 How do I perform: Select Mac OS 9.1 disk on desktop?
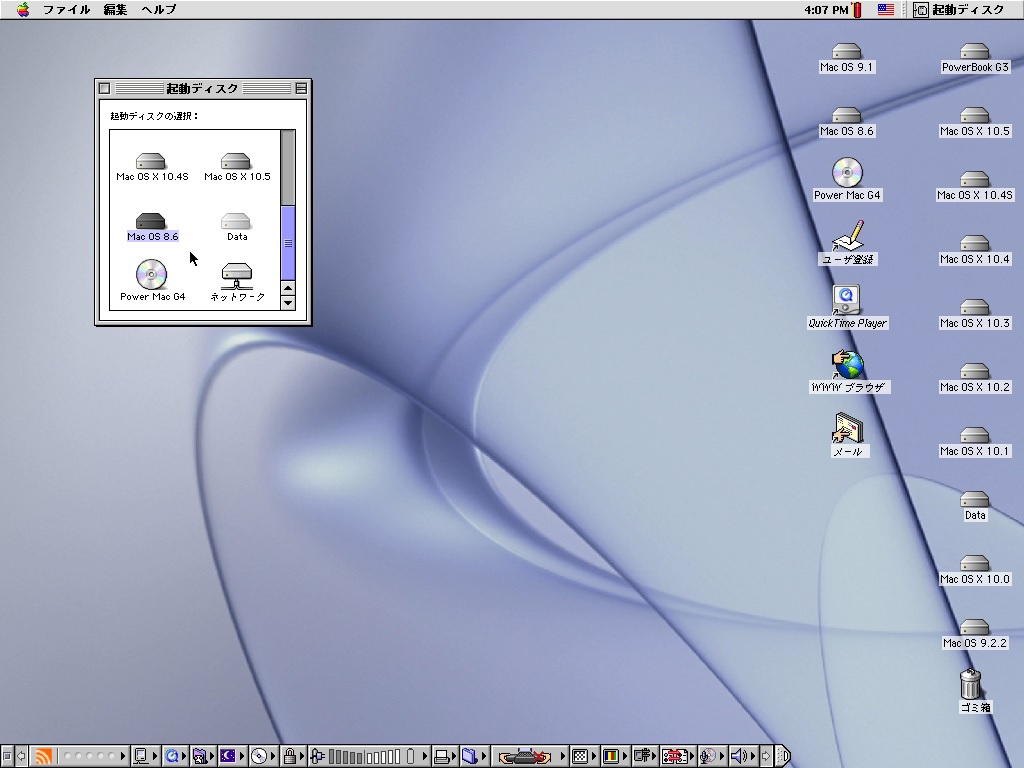coord(846,57)
